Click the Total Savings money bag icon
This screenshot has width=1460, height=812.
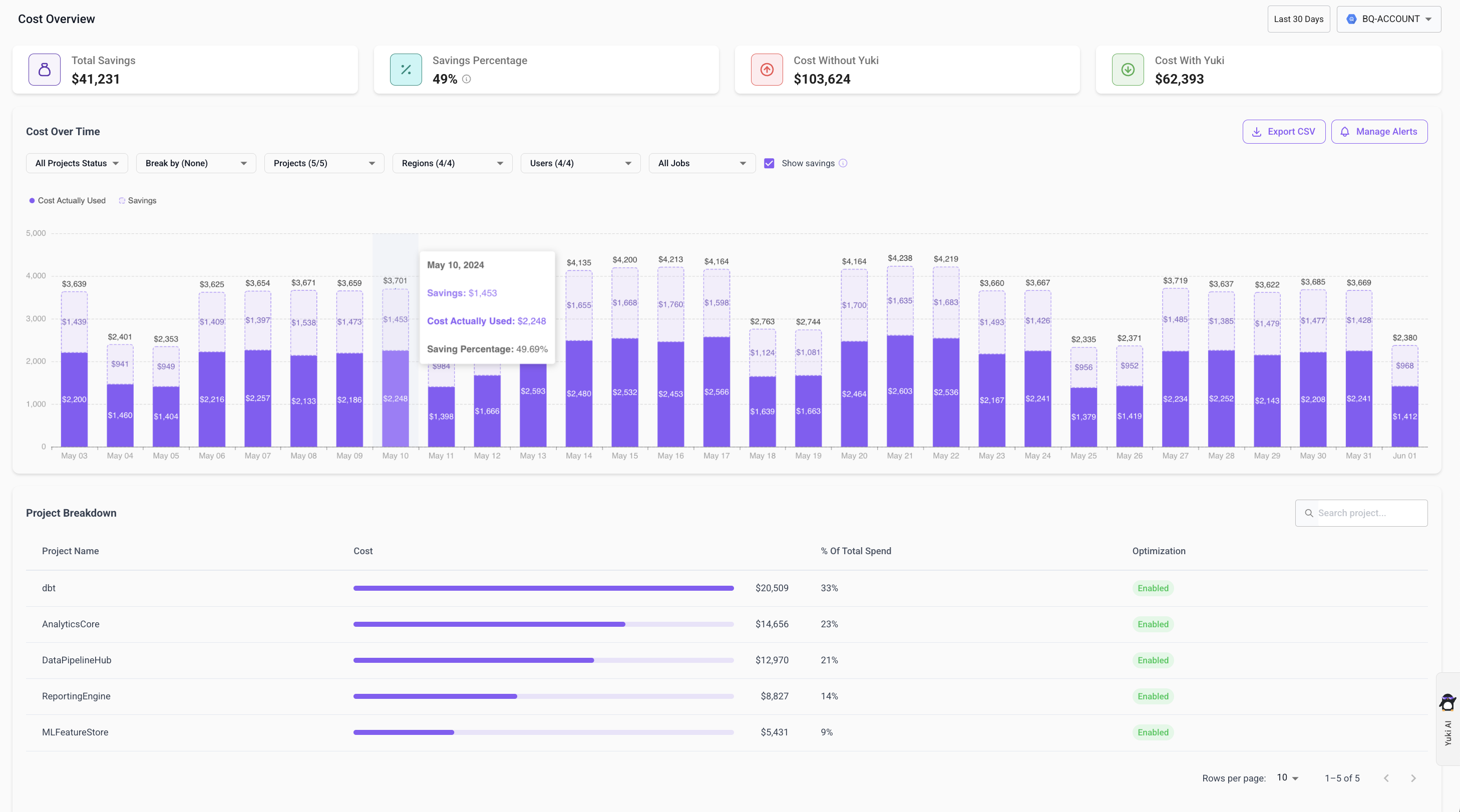(x=44, y=70)
